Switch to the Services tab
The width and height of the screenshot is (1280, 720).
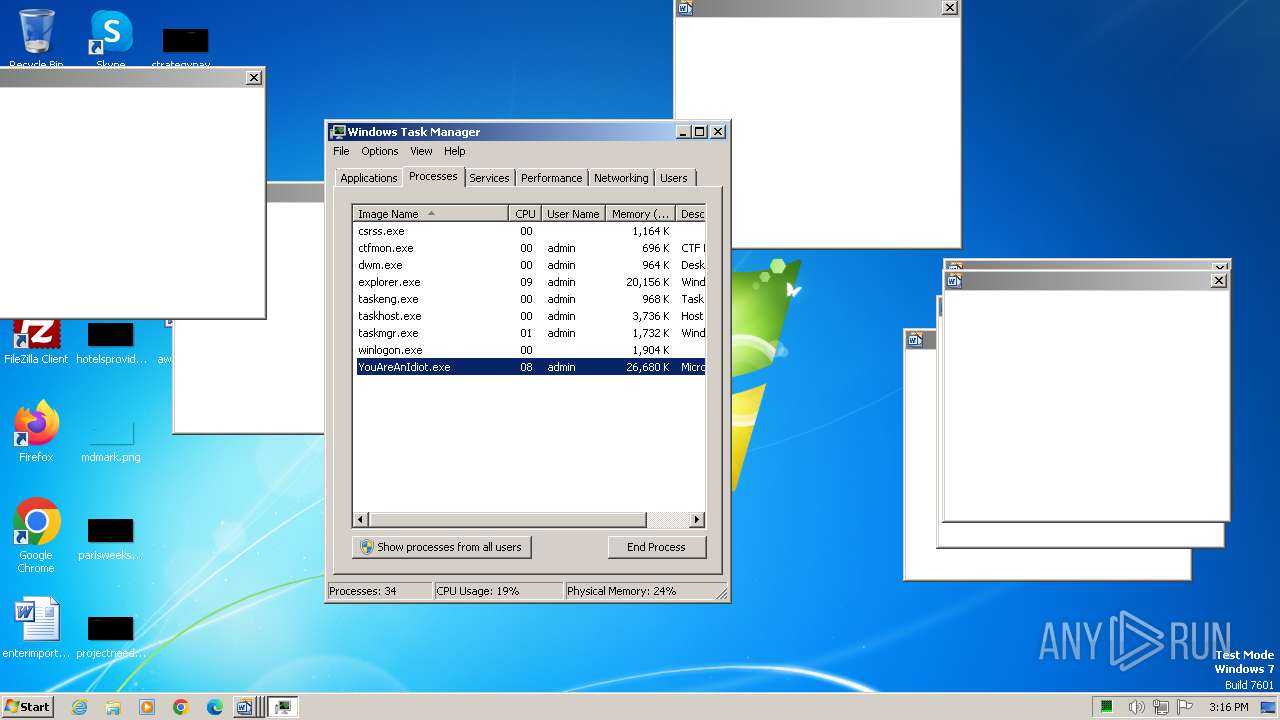pos(489,178)
